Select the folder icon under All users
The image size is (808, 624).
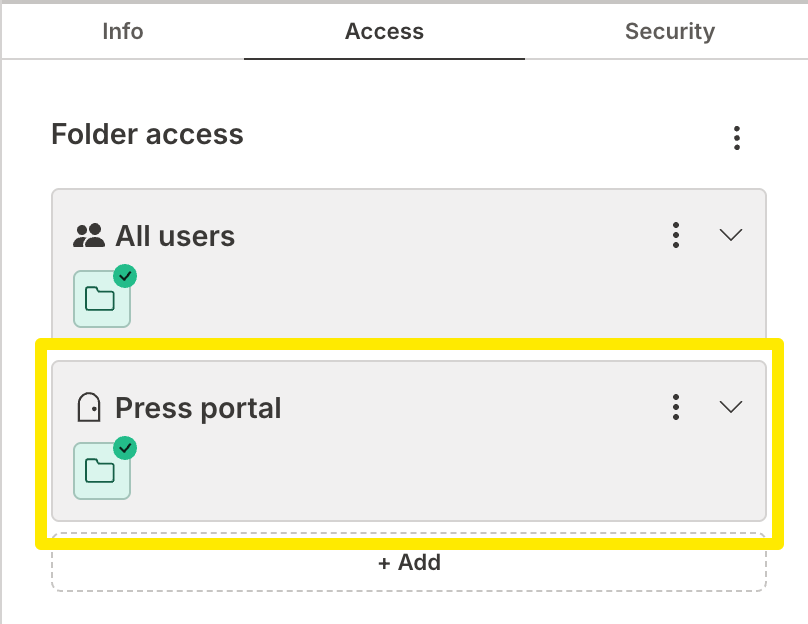coord(101,298)
